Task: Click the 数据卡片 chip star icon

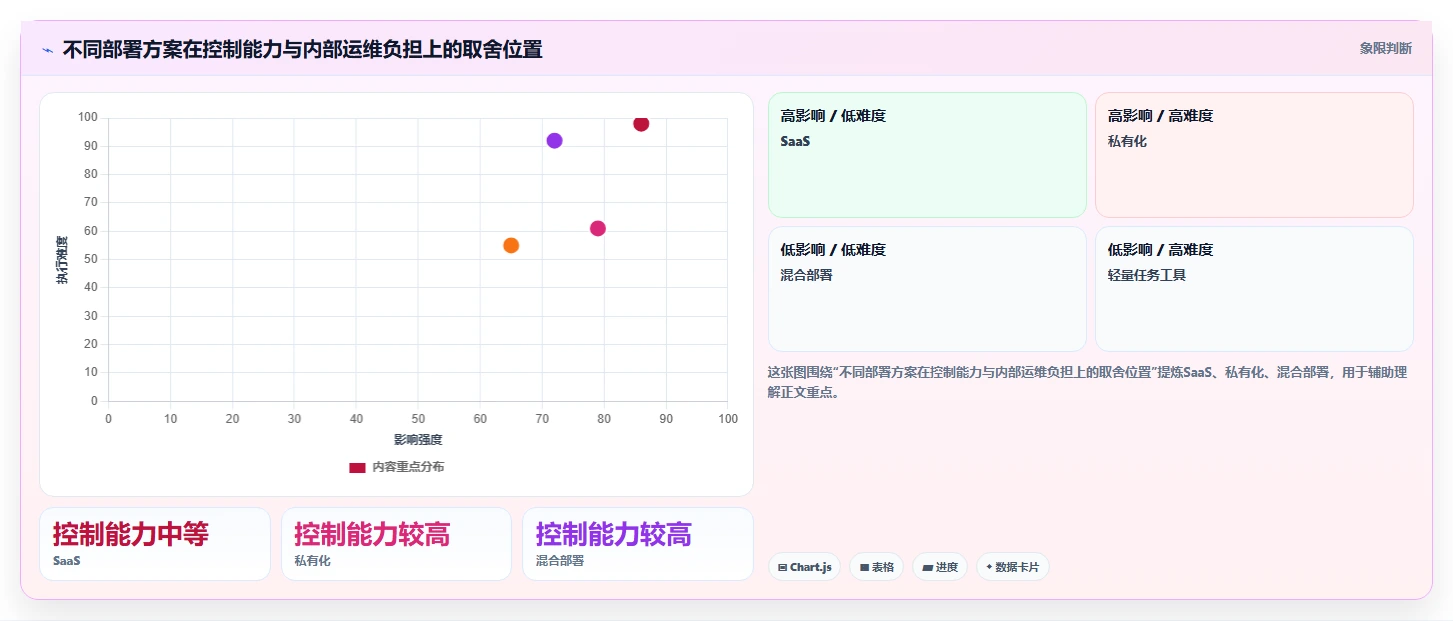Action: [989, 567]
